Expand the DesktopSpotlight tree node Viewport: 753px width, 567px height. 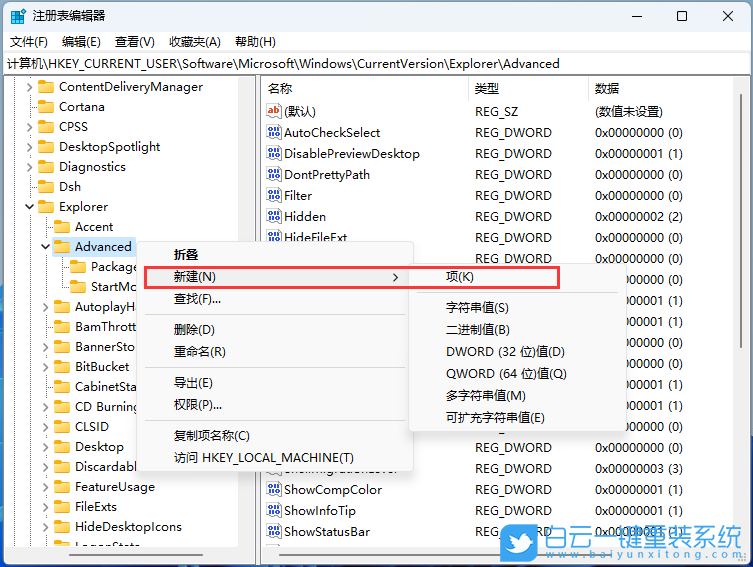pos(29,147)
